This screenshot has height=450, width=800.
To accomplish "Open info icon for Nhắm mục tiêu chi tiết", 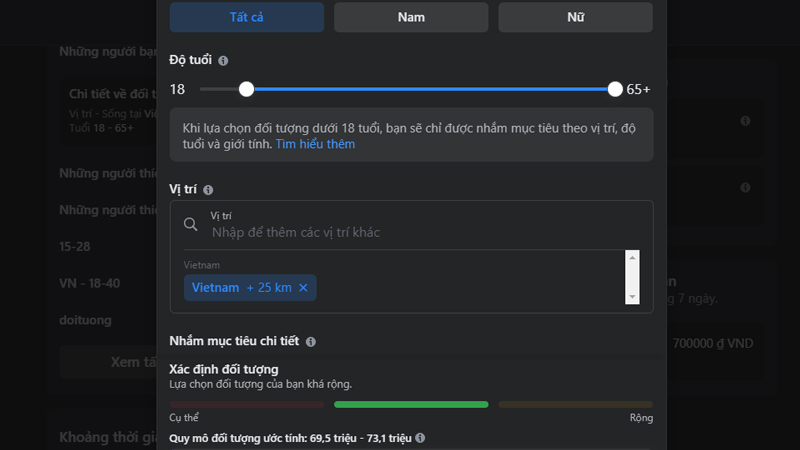I will click(x=311, y=342).
